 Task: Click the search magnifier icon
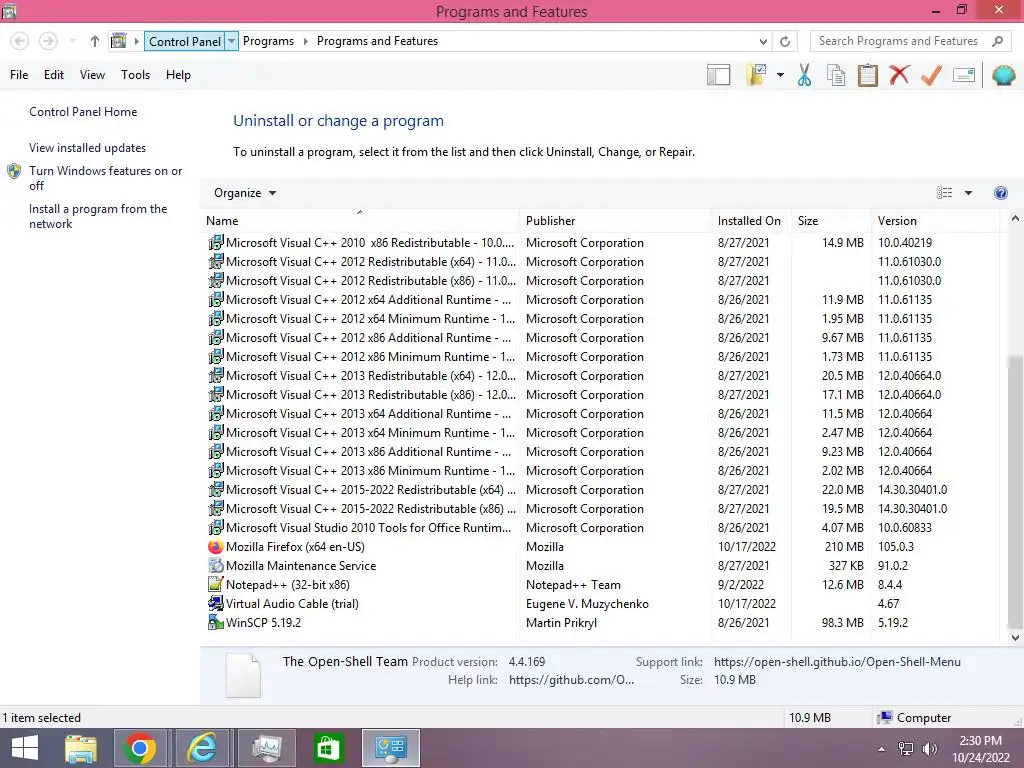[997, 41]
